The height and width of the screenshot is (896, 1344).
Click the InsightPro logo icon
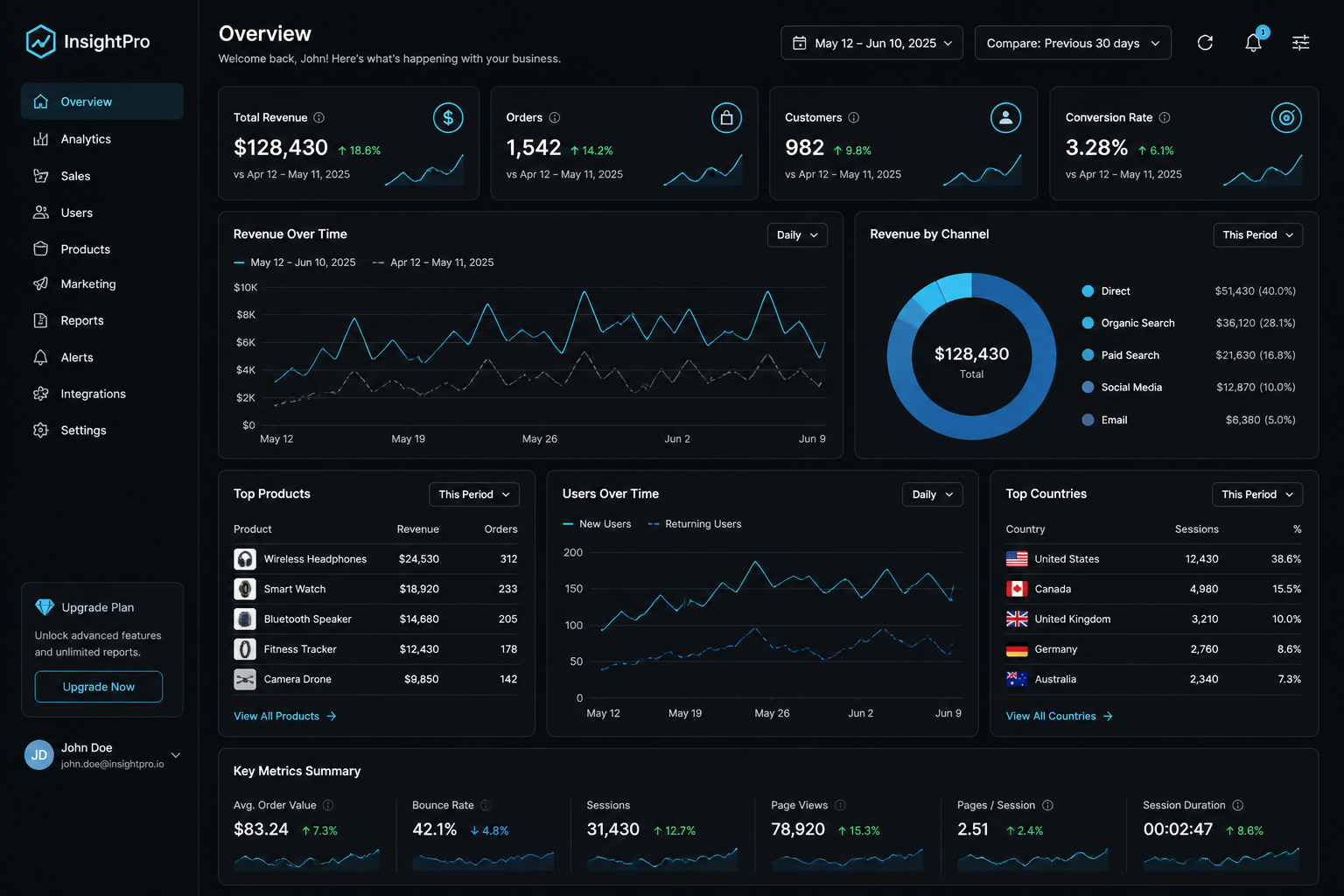tap(41, 41)
